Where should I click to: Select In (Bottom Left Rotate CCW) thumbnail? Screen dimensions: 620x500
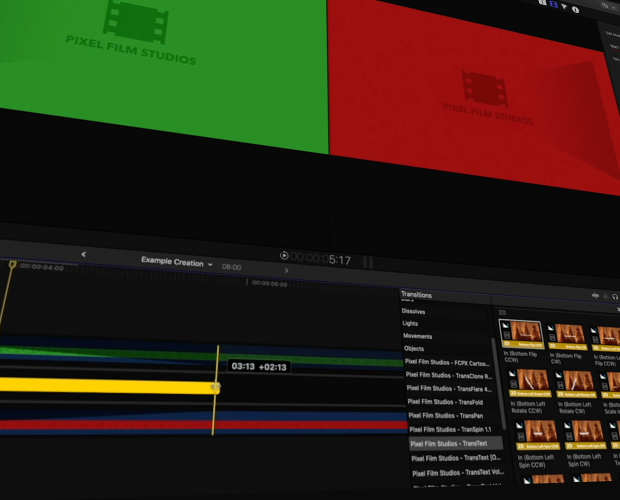click(530, 383)
